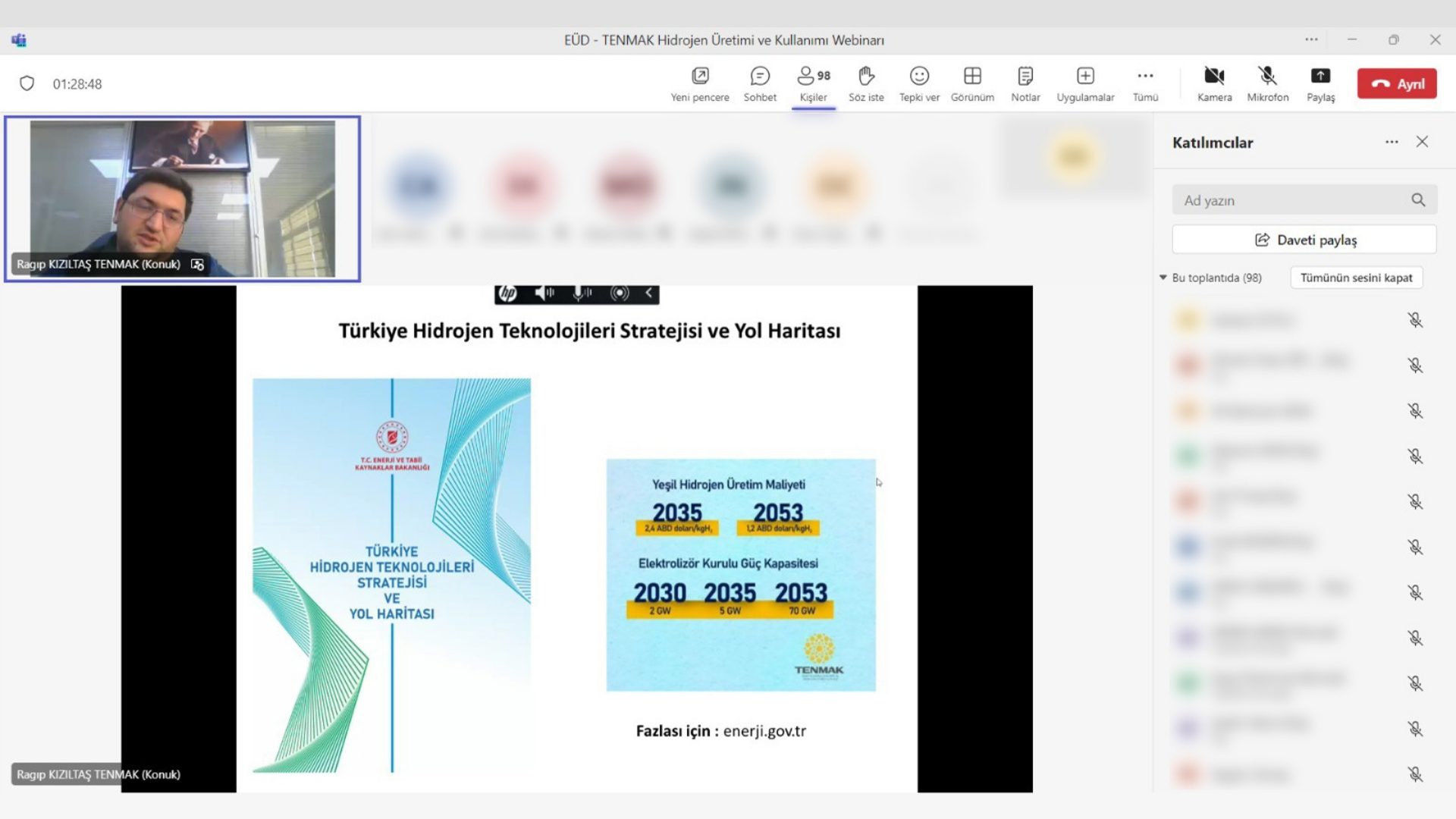Click screen-share icon beside Ragıp's name
Image resolution: width=1456 pixels, height=819 pixels.
(197, 265)
